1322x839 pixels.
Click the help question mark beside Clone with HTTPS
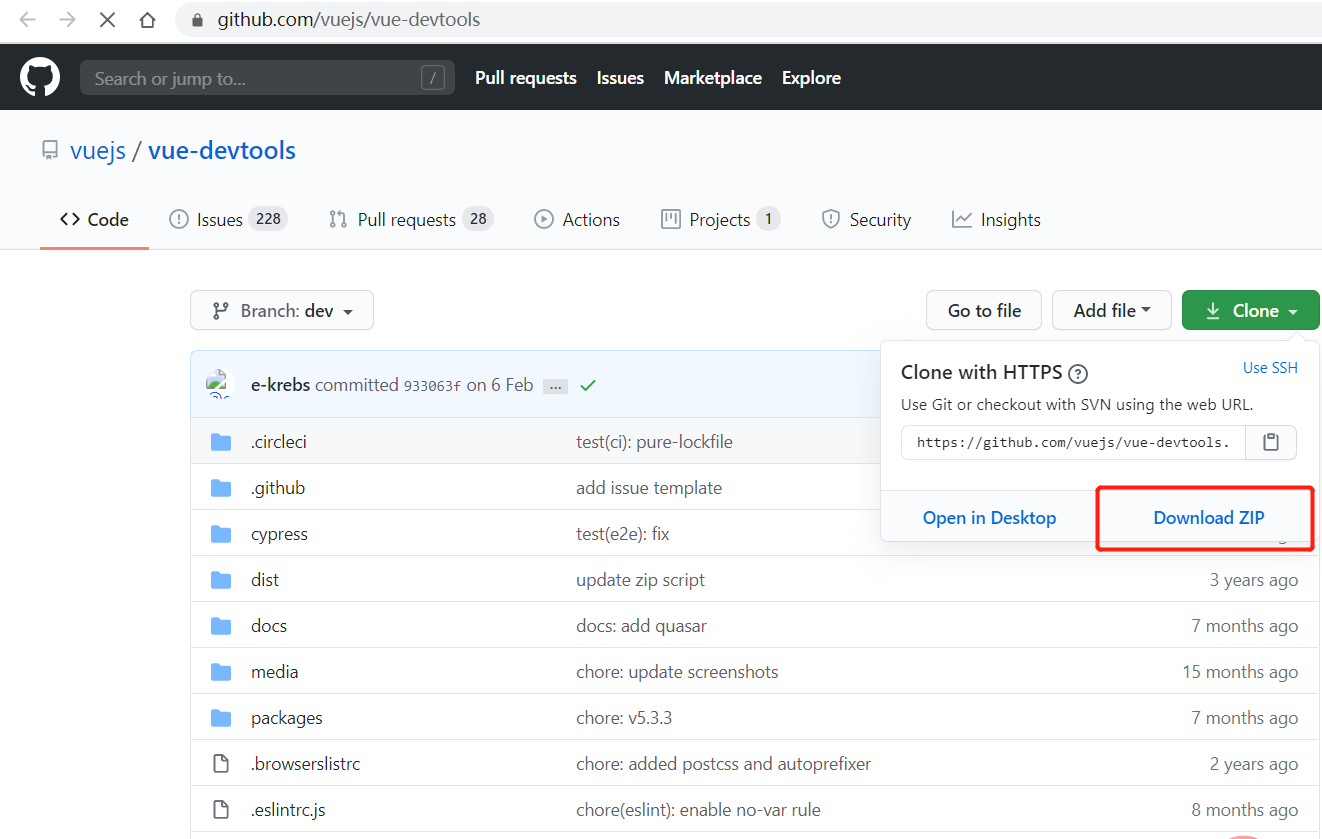(x=1078, y=374)
